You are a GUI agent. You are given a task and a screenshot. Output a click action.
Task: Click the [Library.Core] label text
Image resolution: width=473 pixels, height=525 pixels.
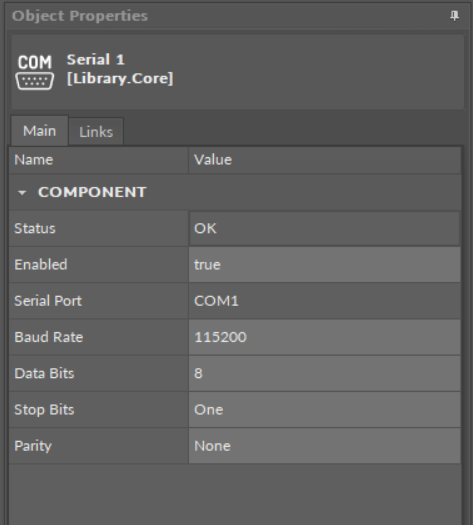120,79
